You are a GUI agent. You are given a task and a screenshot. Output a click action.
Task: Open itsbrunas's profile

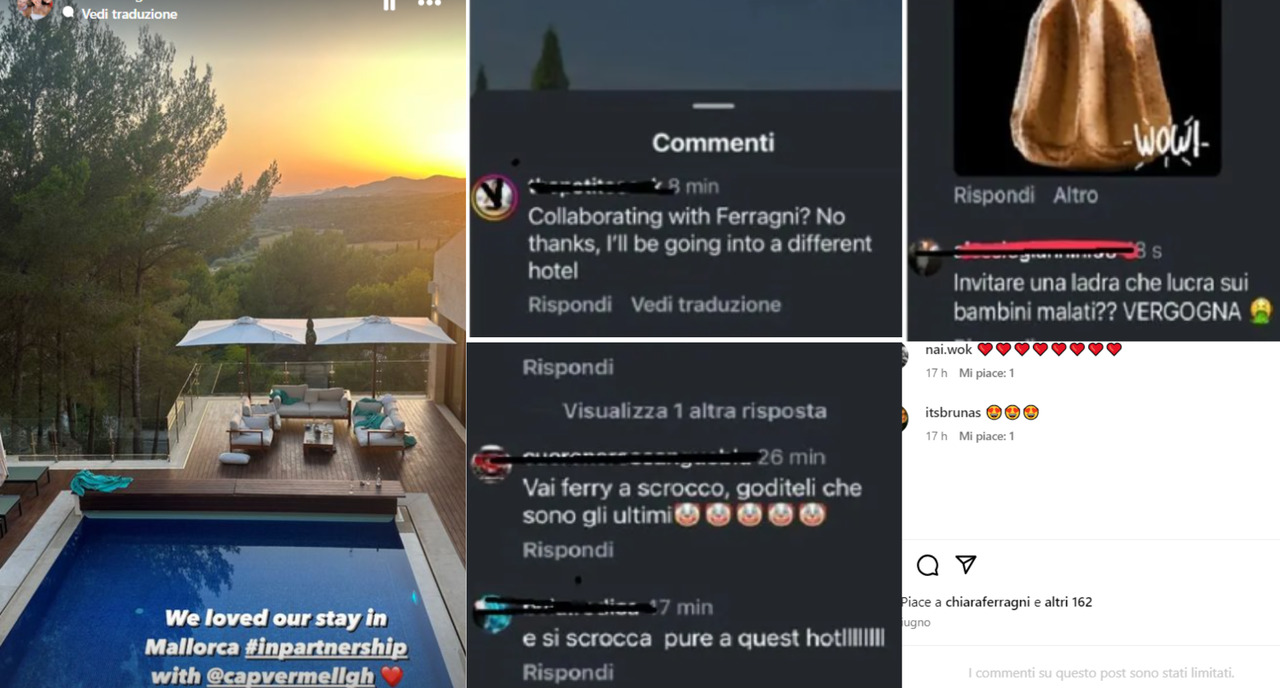pos(953,412)
